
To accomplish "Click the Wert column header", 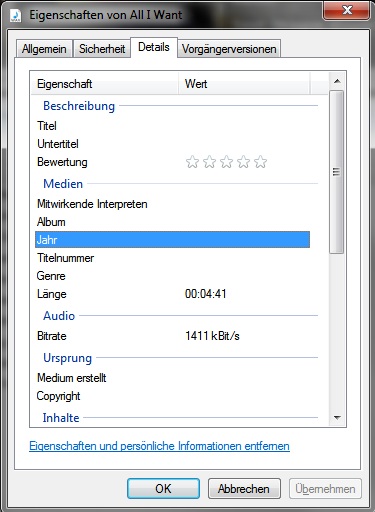I will tap(244, 84).
